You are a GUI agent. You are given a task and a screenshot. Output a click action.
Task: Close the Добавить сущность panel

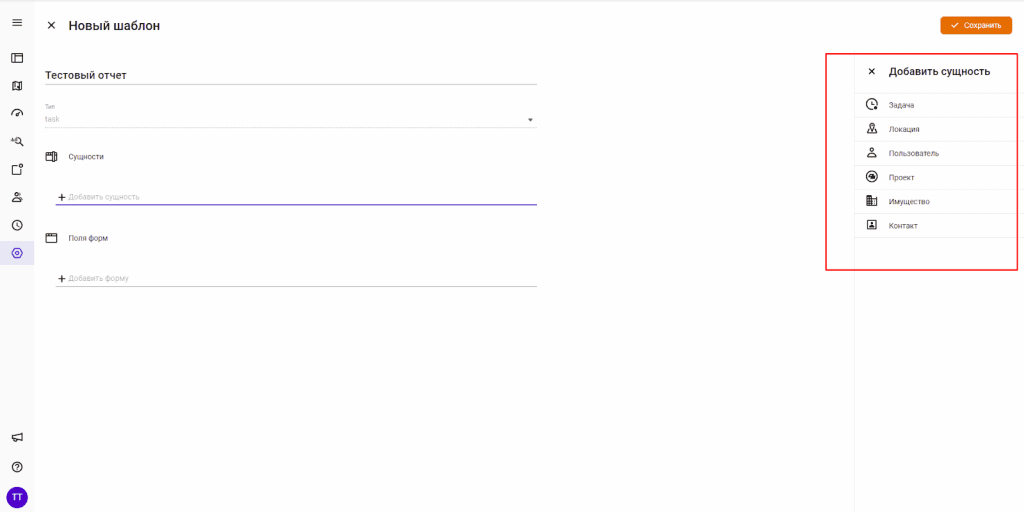click(871, 72)
